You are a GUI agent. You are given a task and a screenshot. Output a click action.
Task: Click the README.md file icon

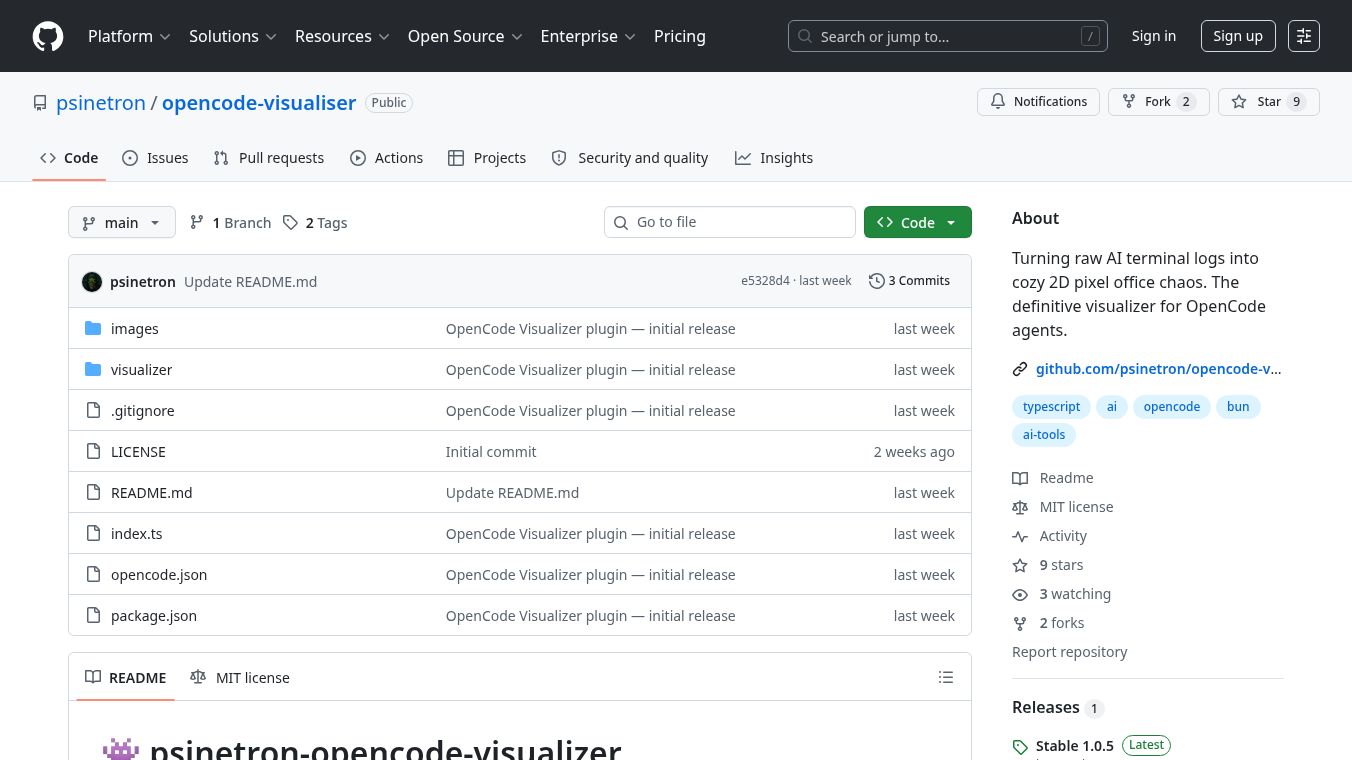(x=93, y=493)
